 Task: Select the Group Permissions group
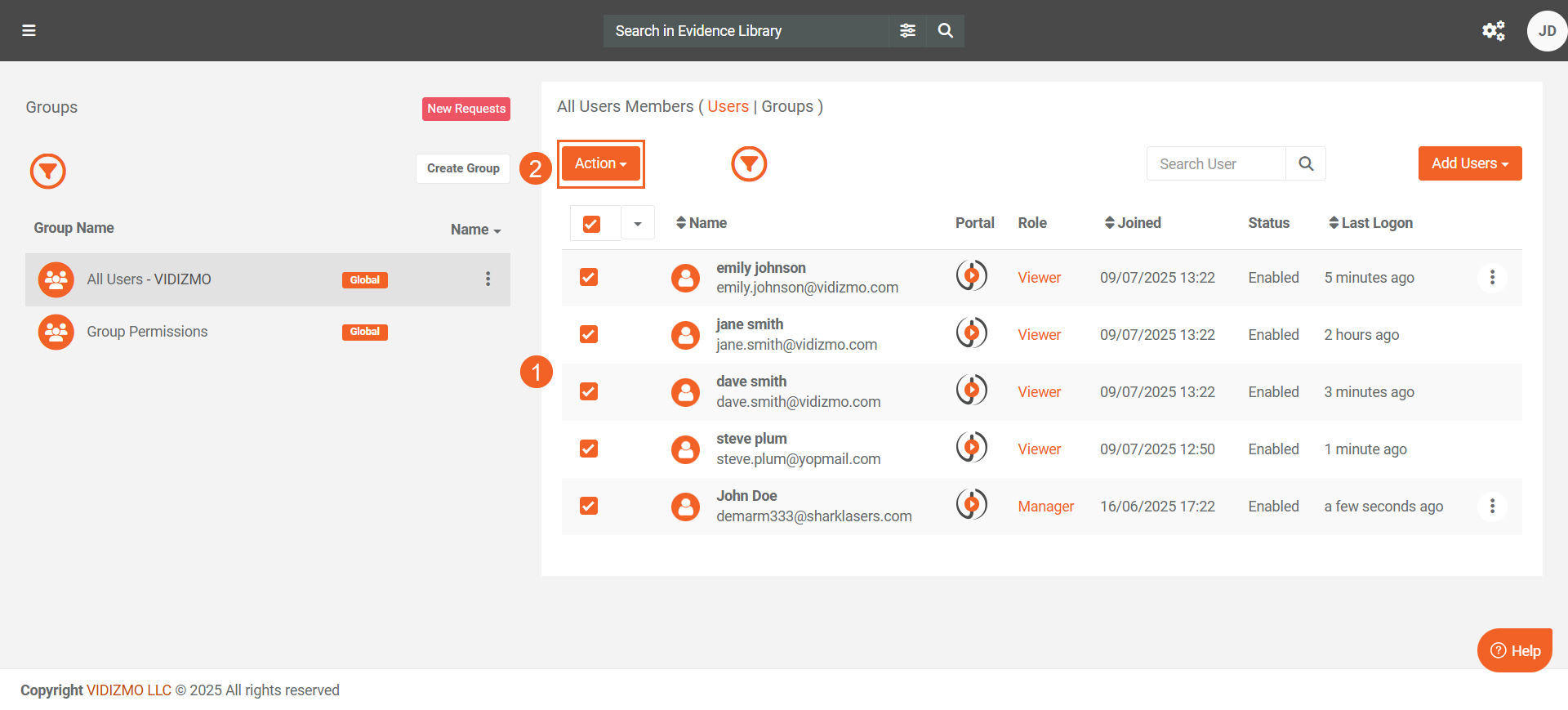tap(147, 332)
